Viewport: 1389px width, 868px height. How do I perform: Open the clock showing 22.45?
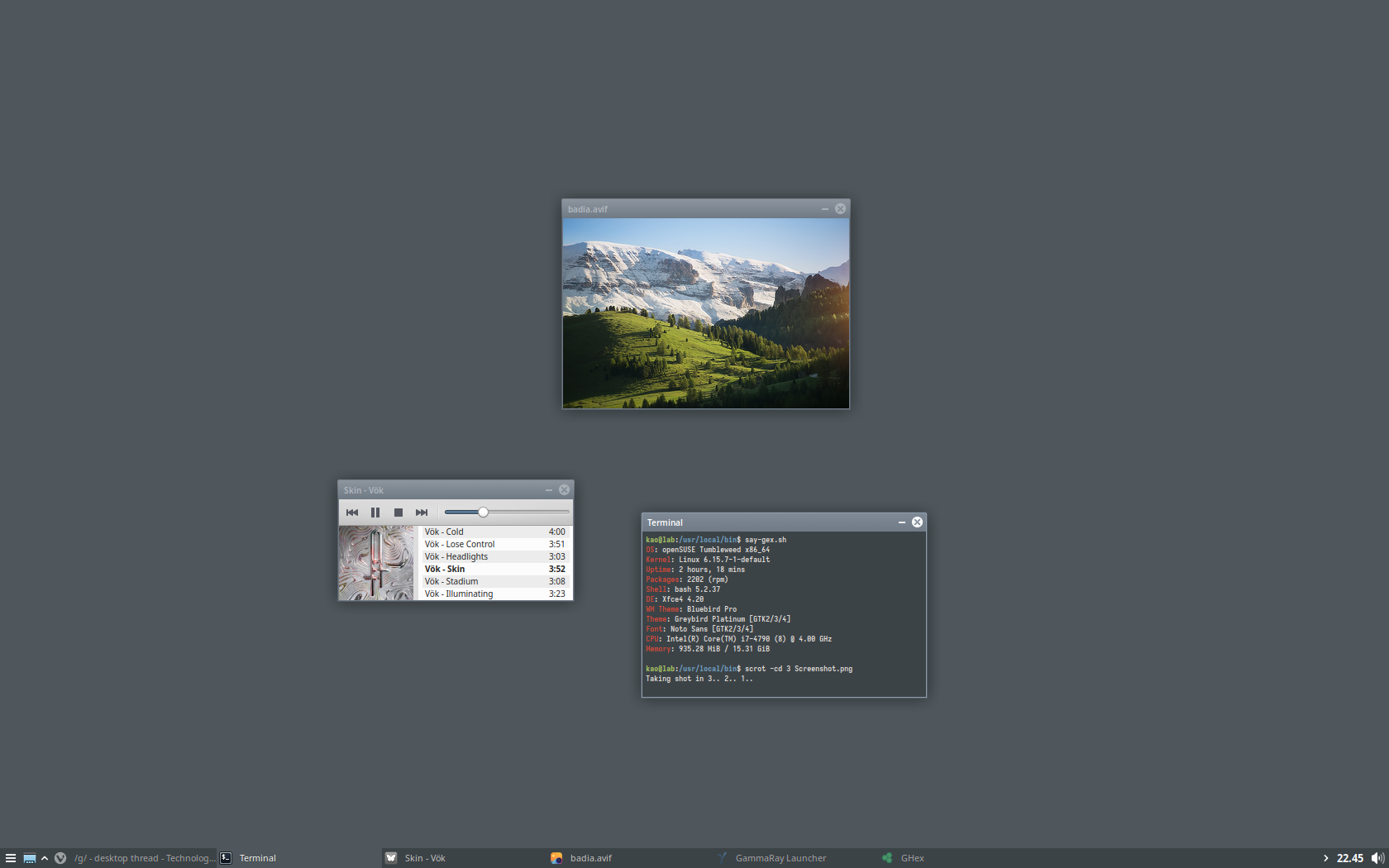(x=1350, y=858)
